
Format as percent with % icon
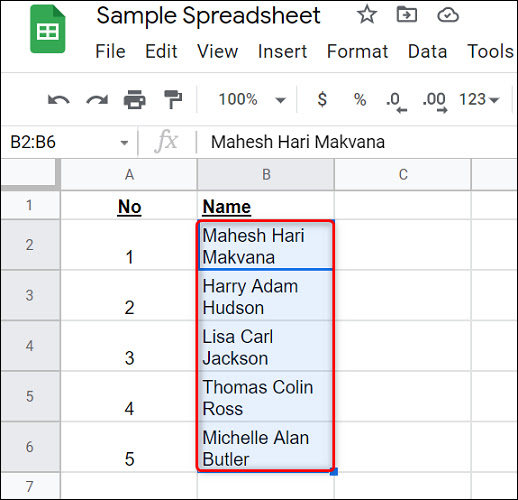360,99
